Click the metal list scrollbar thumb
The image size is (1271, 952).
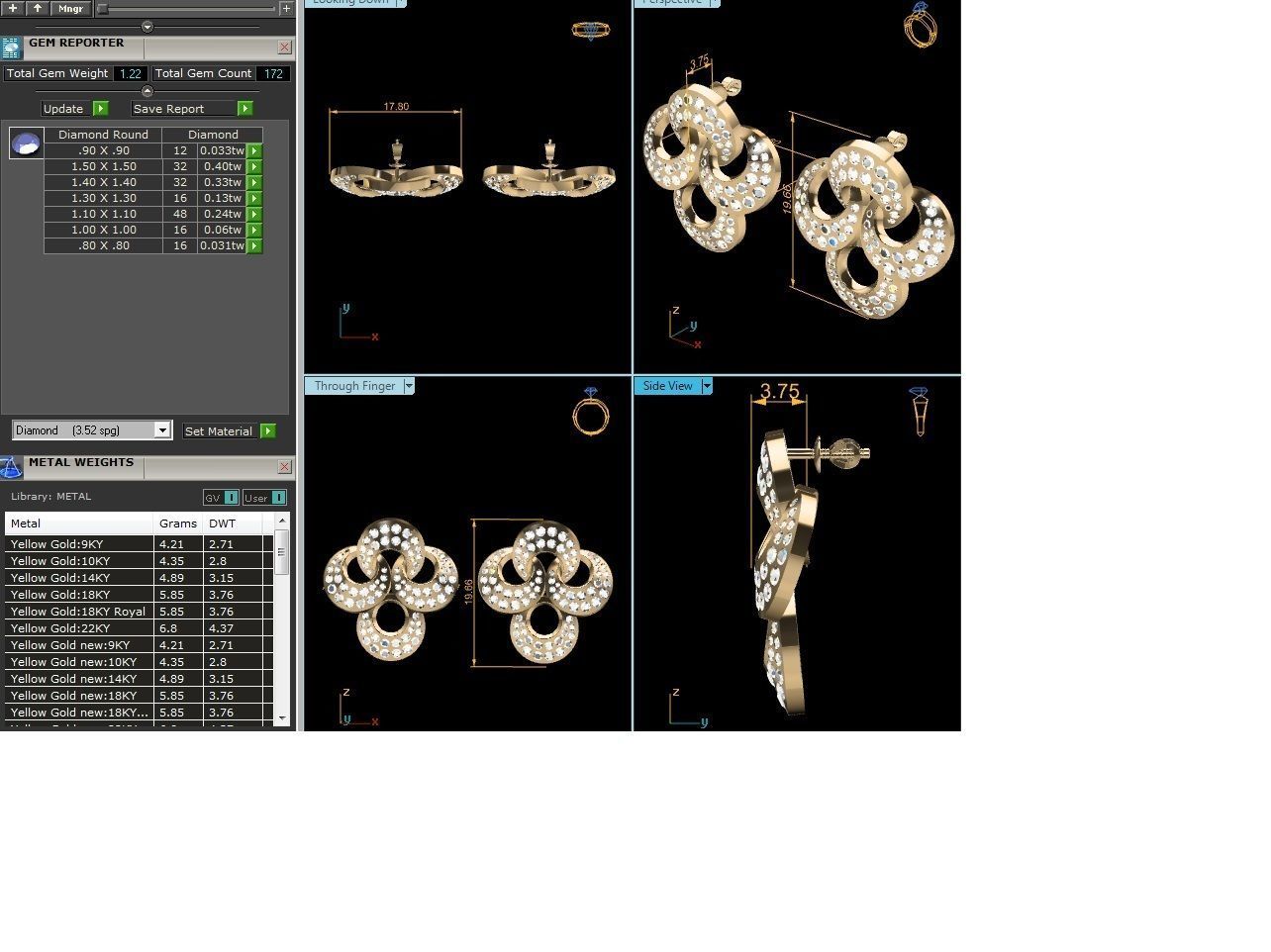282,552
